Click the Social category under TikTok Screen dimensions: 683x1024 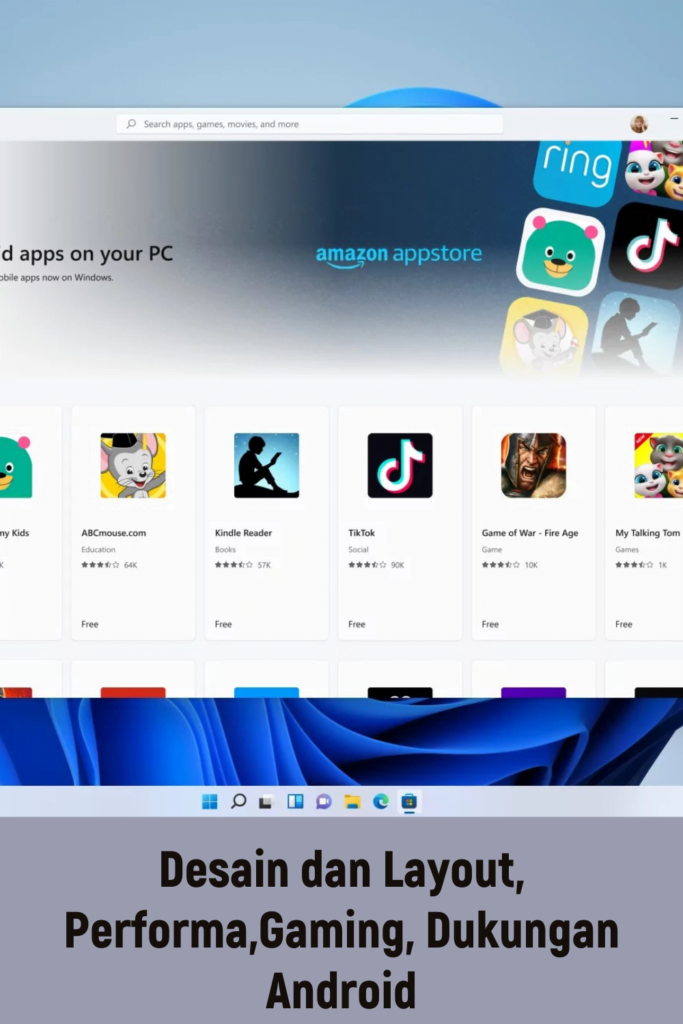tap(358, 550)
